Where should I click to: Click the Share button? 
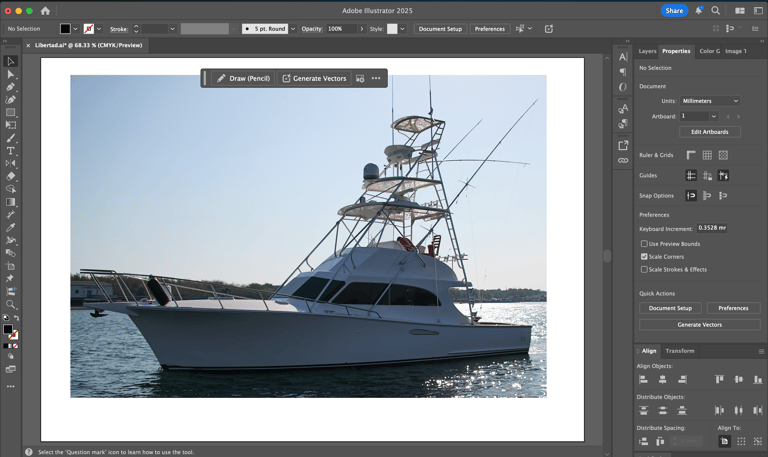[674, 10]
